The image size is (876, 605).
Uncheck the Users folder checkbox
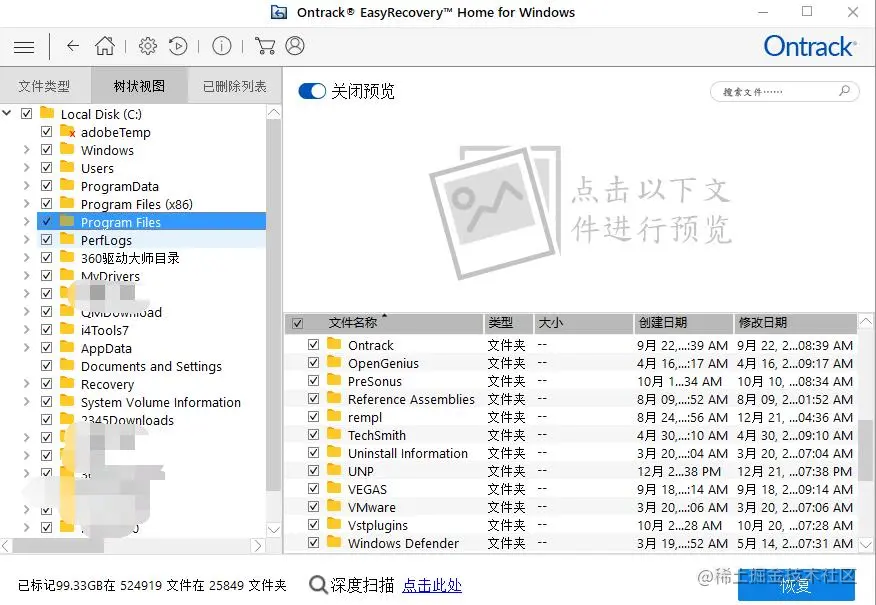(x=46, y=168)
